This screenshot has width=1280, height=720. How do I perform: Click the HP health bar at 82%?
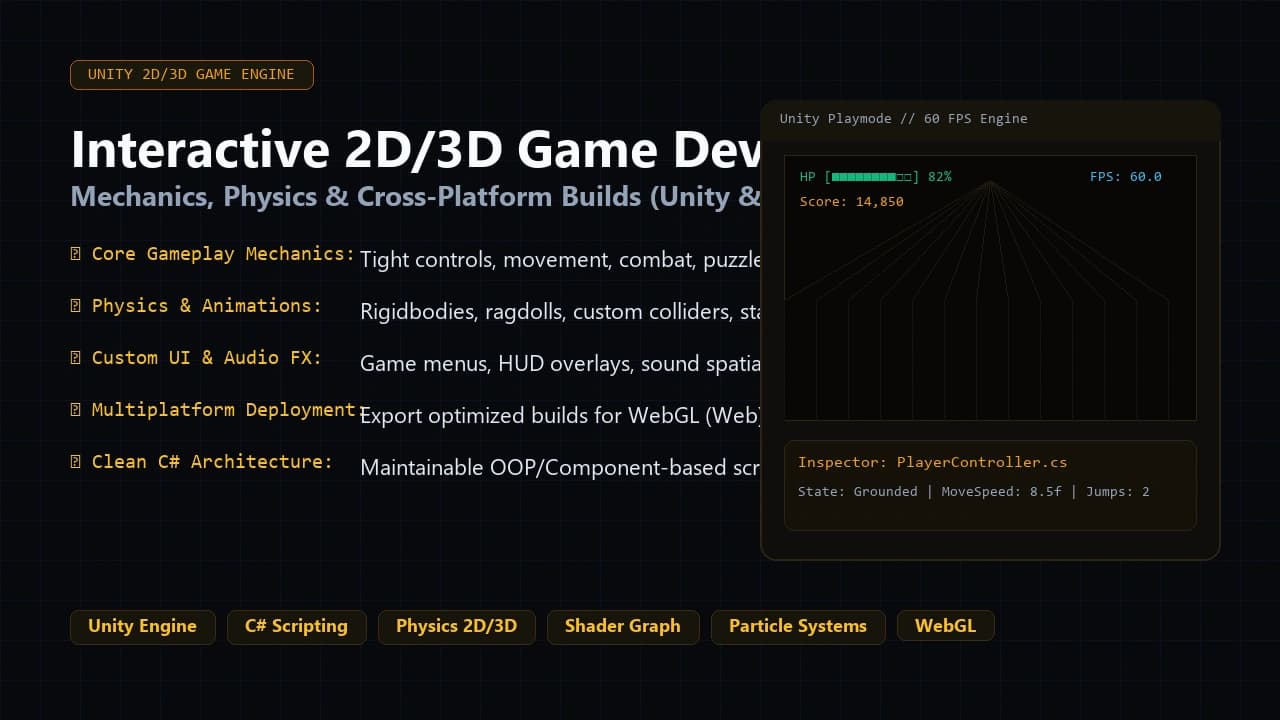pyautogui.click(x=876, y=177)
